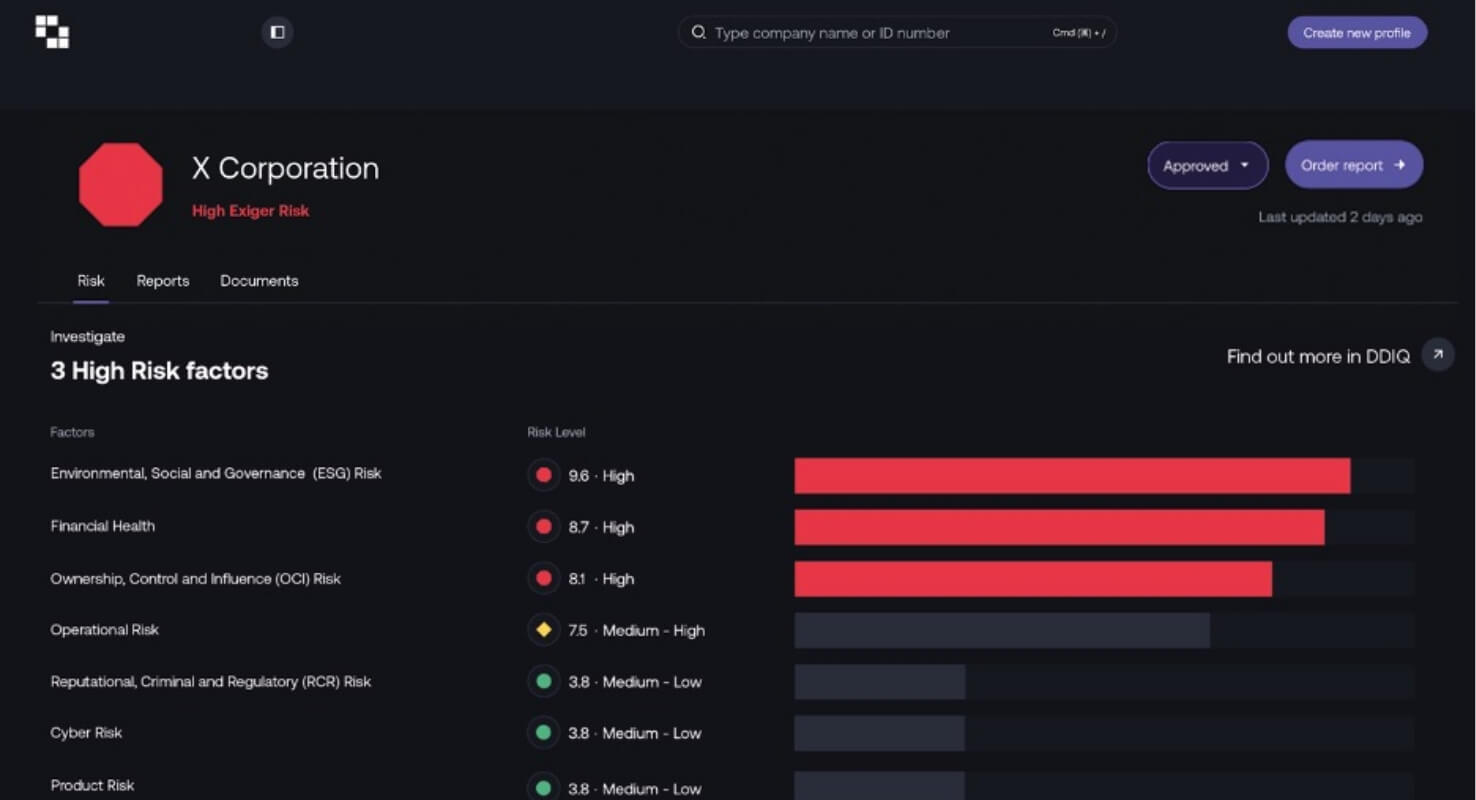
Task: Click the Investigate label
Action: tap(87, 337)
